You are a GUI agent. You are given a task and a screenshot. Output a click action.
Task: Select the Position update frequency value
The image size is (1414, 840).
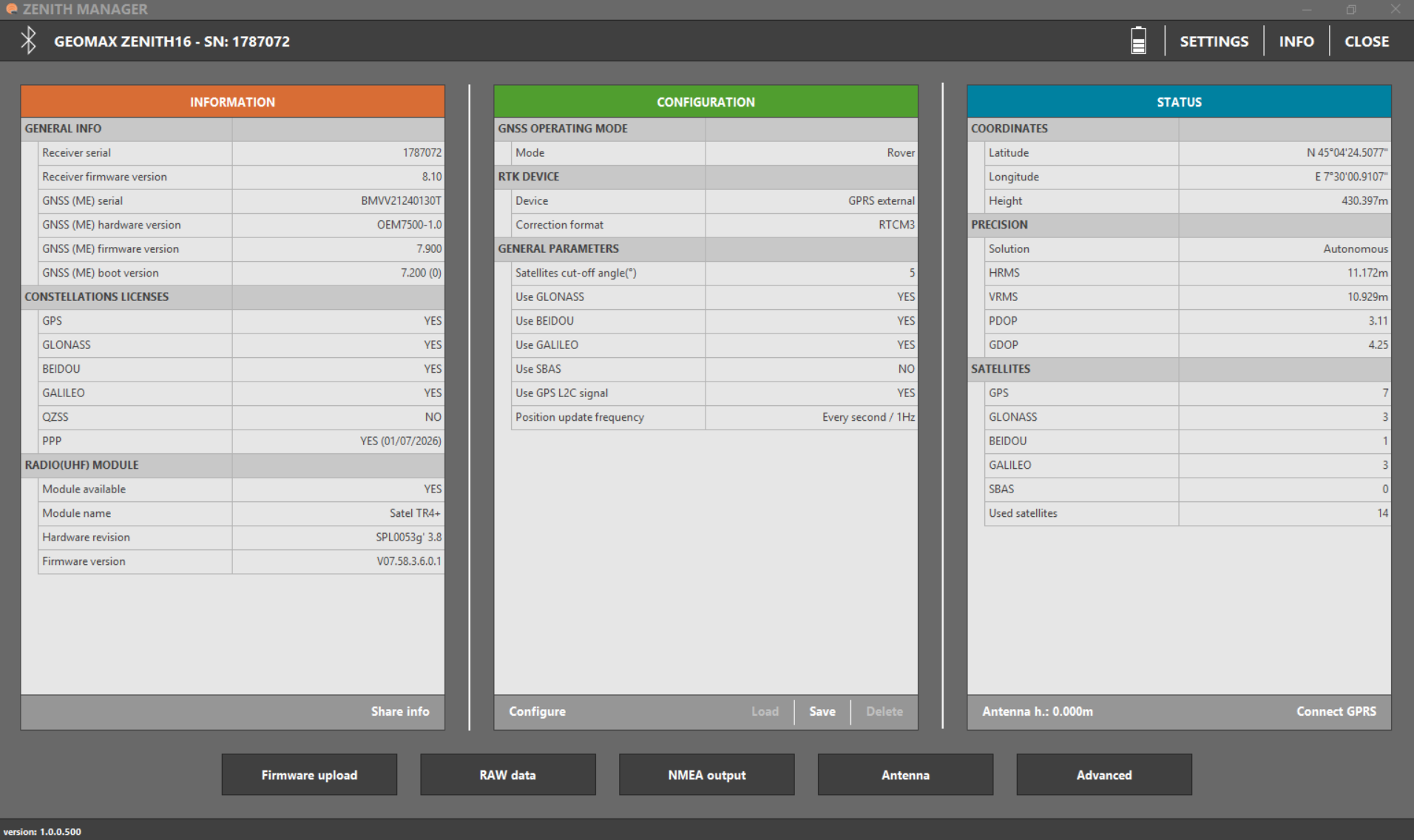coord(811,417)
